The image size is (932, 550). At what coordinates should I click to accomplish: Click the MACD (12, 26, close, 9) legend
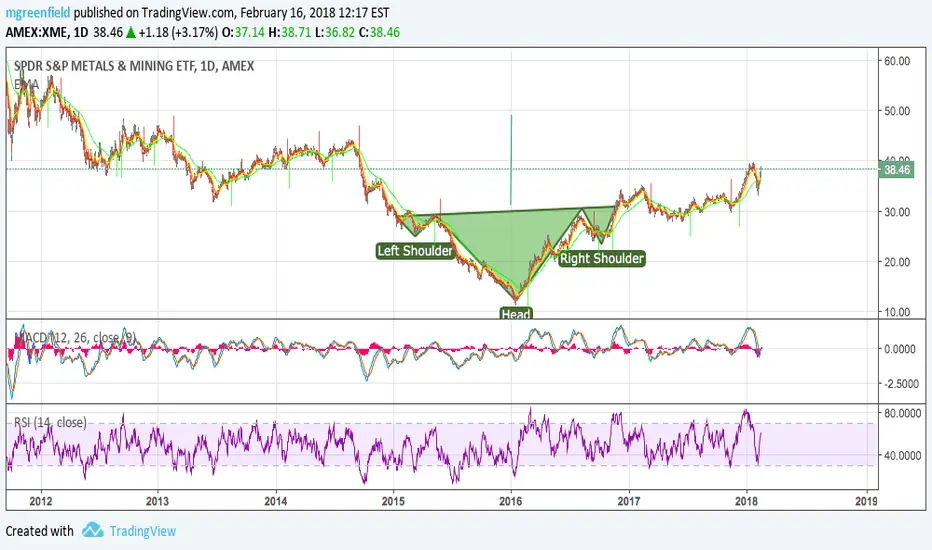[75, 338]
